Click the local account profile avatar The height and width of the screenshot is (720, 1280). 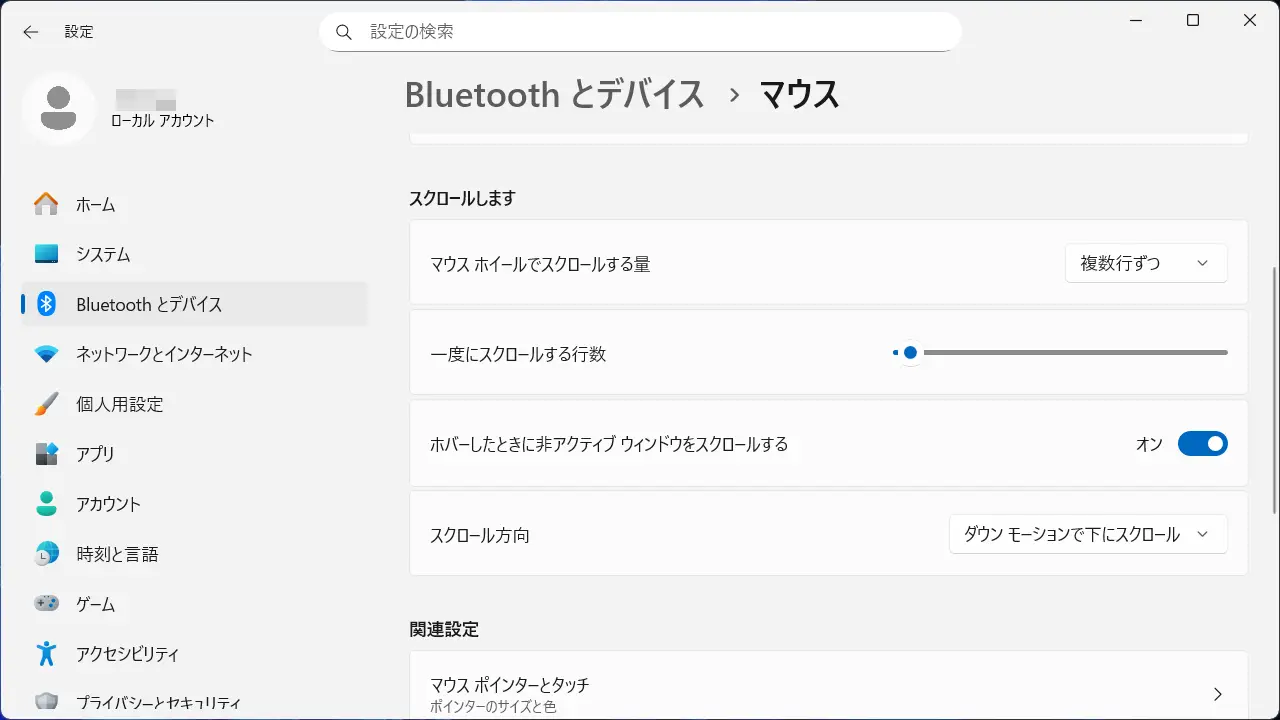pos(59,108)
